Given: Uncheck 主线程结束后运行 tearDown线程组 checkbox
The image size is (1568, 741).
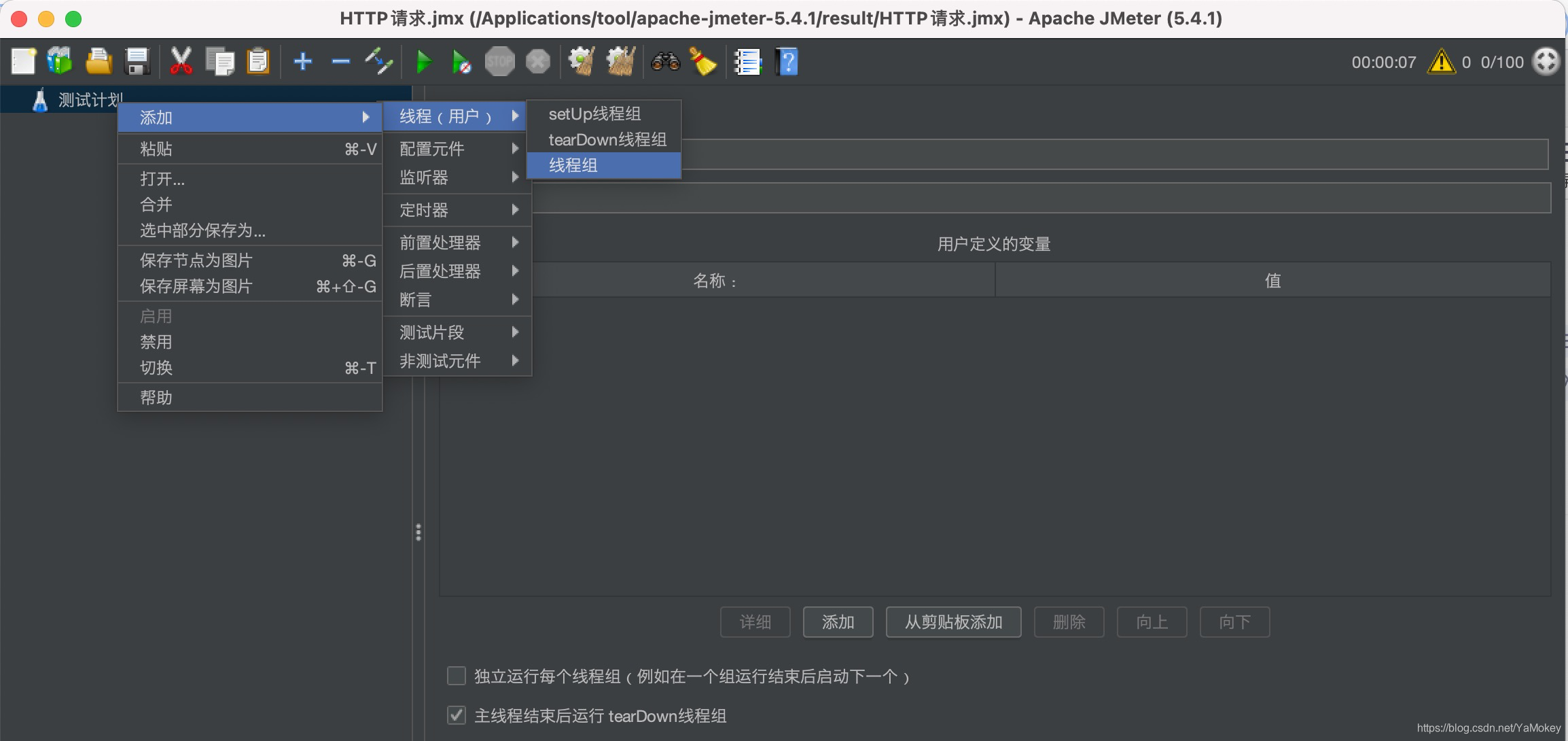Looking at the screenshot, I should coord(457,715).
